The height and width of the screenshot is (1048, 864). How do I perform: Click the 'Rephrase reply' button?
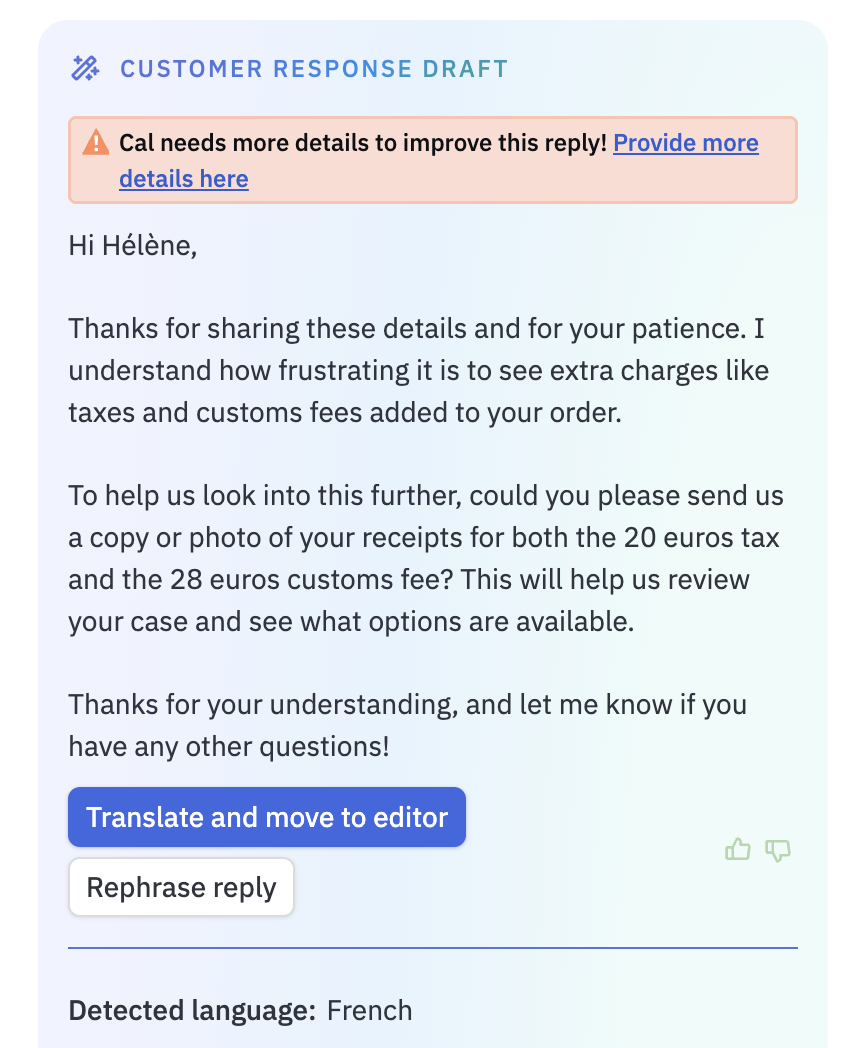(181, 887)
